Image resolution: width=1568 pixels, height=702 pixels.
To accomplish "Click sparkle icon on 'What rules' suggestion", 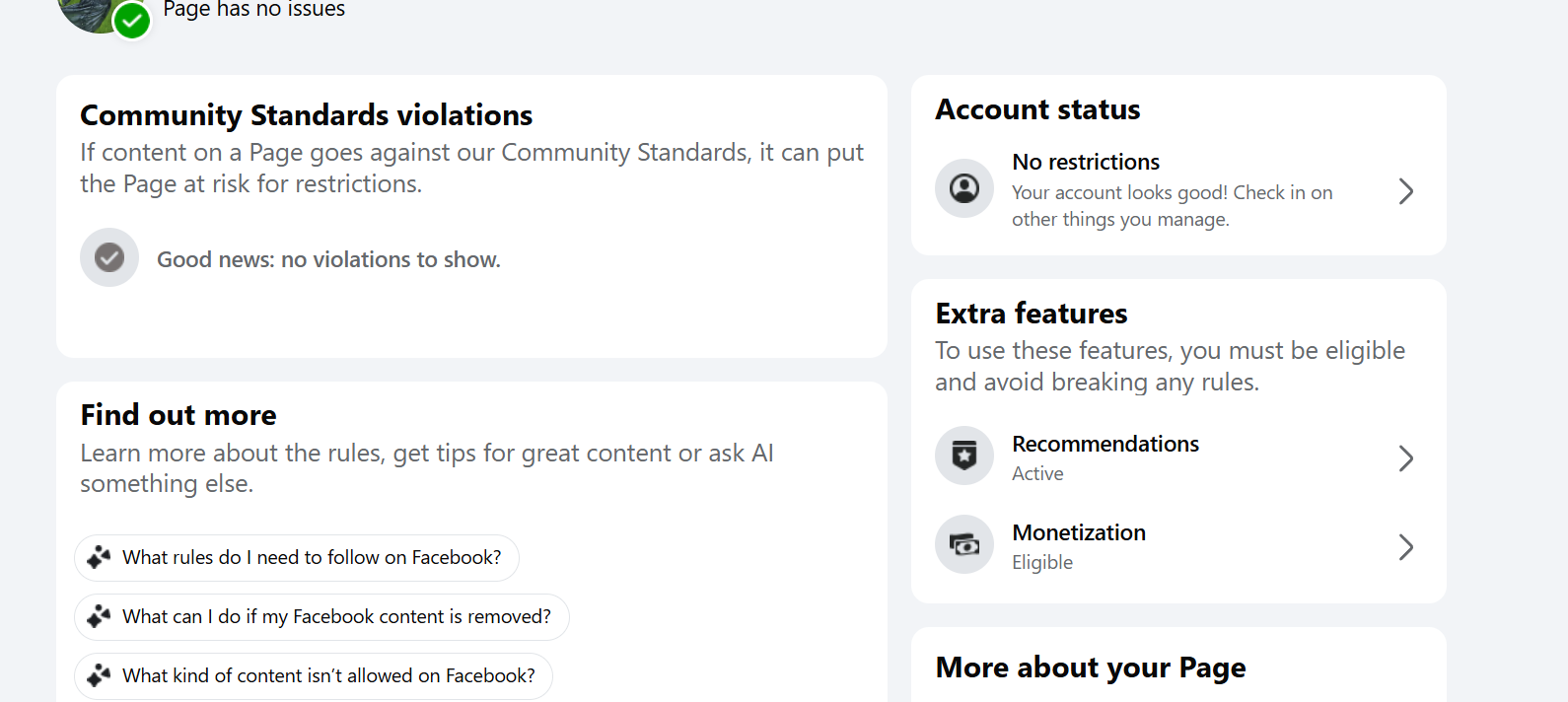I will (99, 558).
